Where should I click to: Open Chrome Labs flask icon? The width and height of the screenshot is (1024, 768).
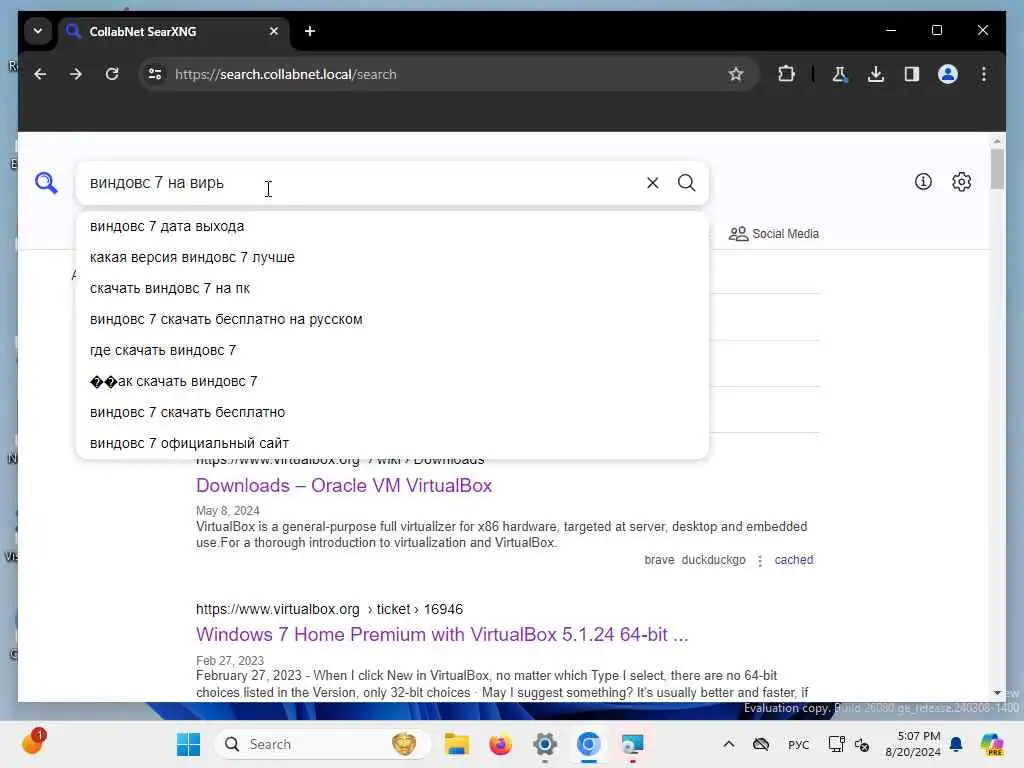click(840, 74)
